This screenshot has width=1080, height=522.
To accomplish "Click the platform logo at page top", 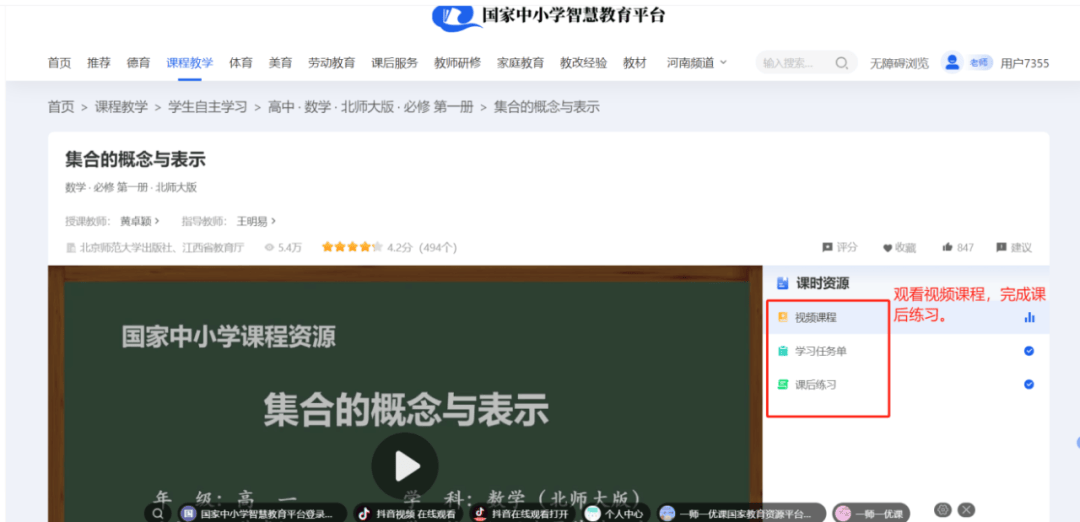I will point(549,16).
